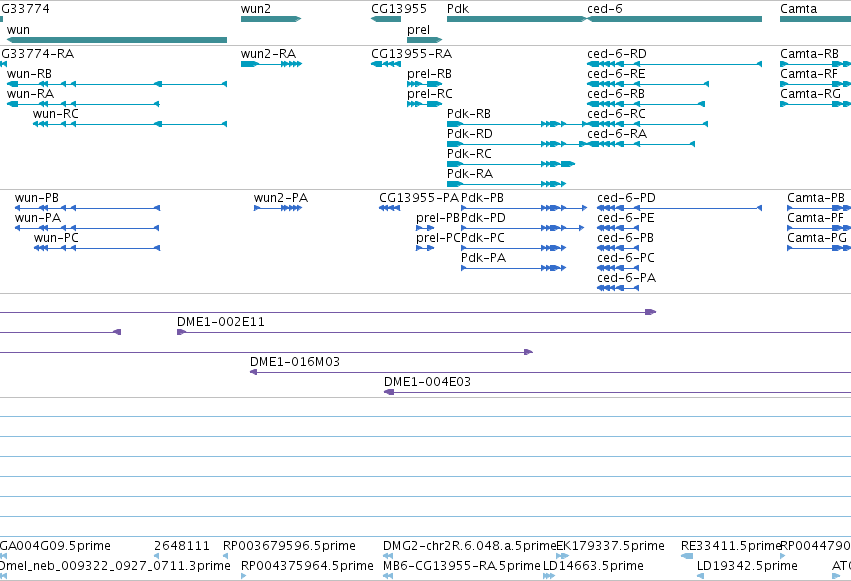Screen dimensions: 851x581
Task: Select the Camta-RF transcript label
Action: point(809,74)
